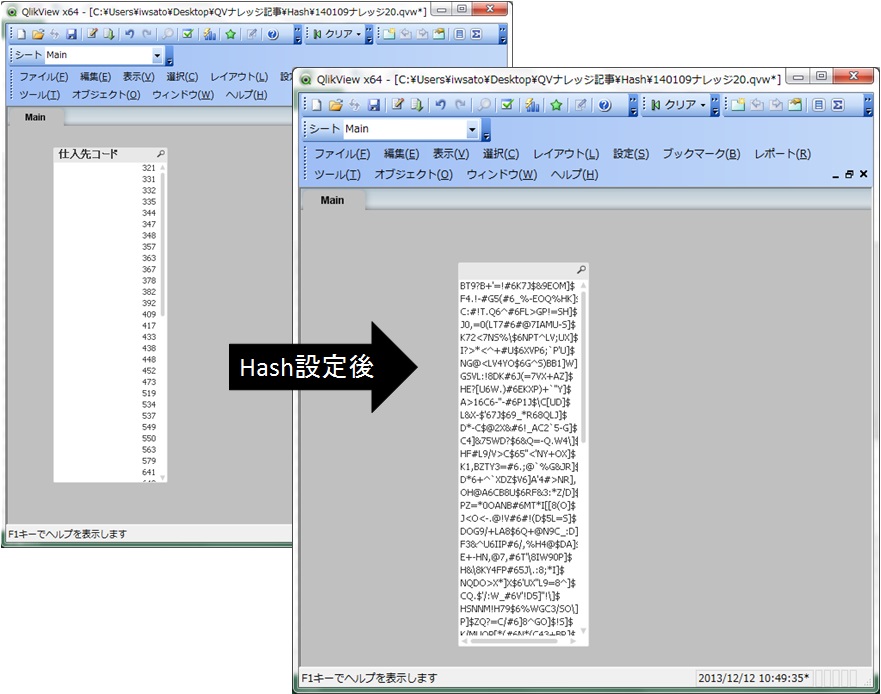Open Edit Script in back window toolbar

[x=92, y=34]
